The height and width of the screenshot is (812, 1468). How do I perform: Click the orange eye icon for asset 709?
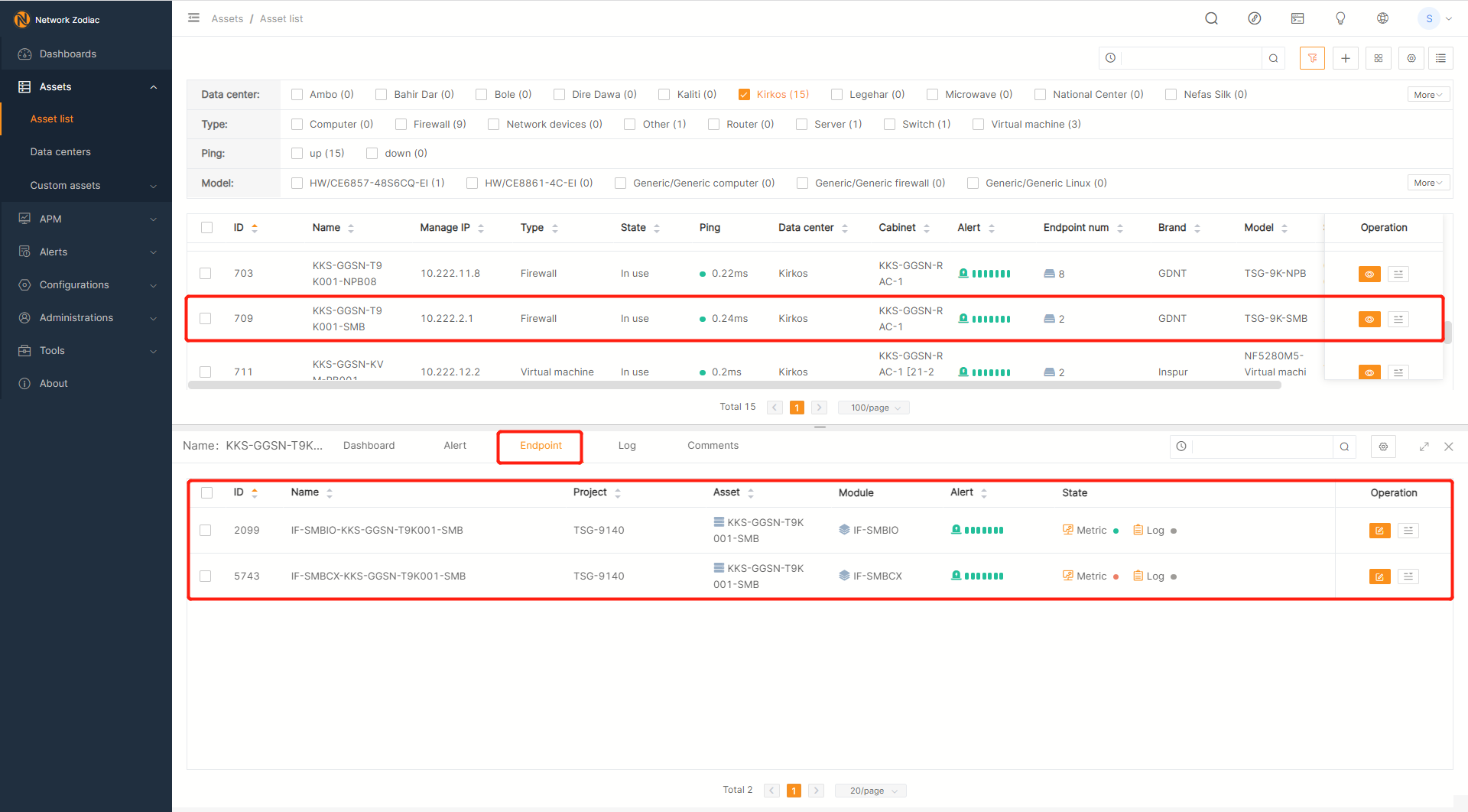click(x=1369, y=319)
